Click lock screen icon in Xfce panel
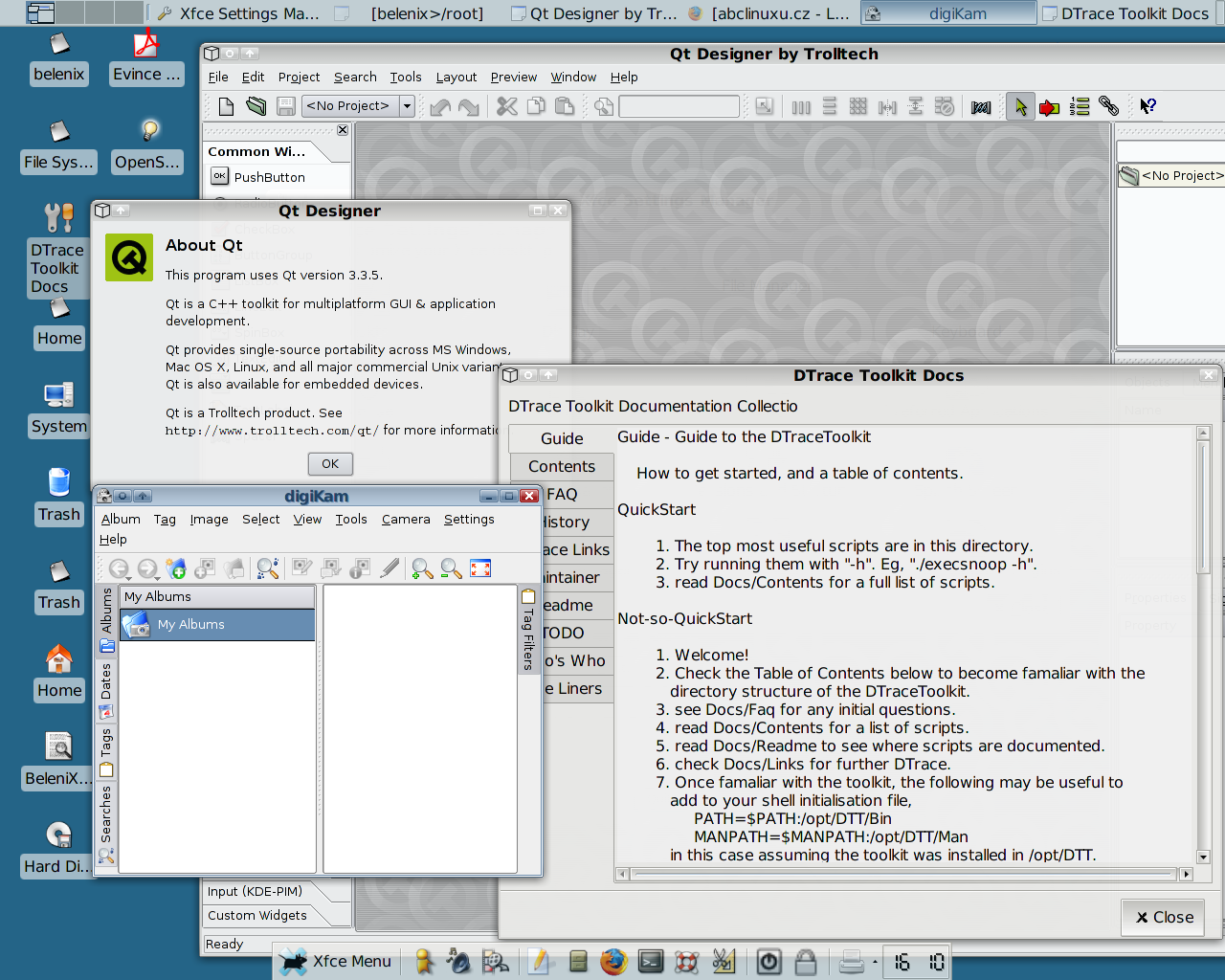The width and height of the screenshot is (1225, 980). point(806,961)
